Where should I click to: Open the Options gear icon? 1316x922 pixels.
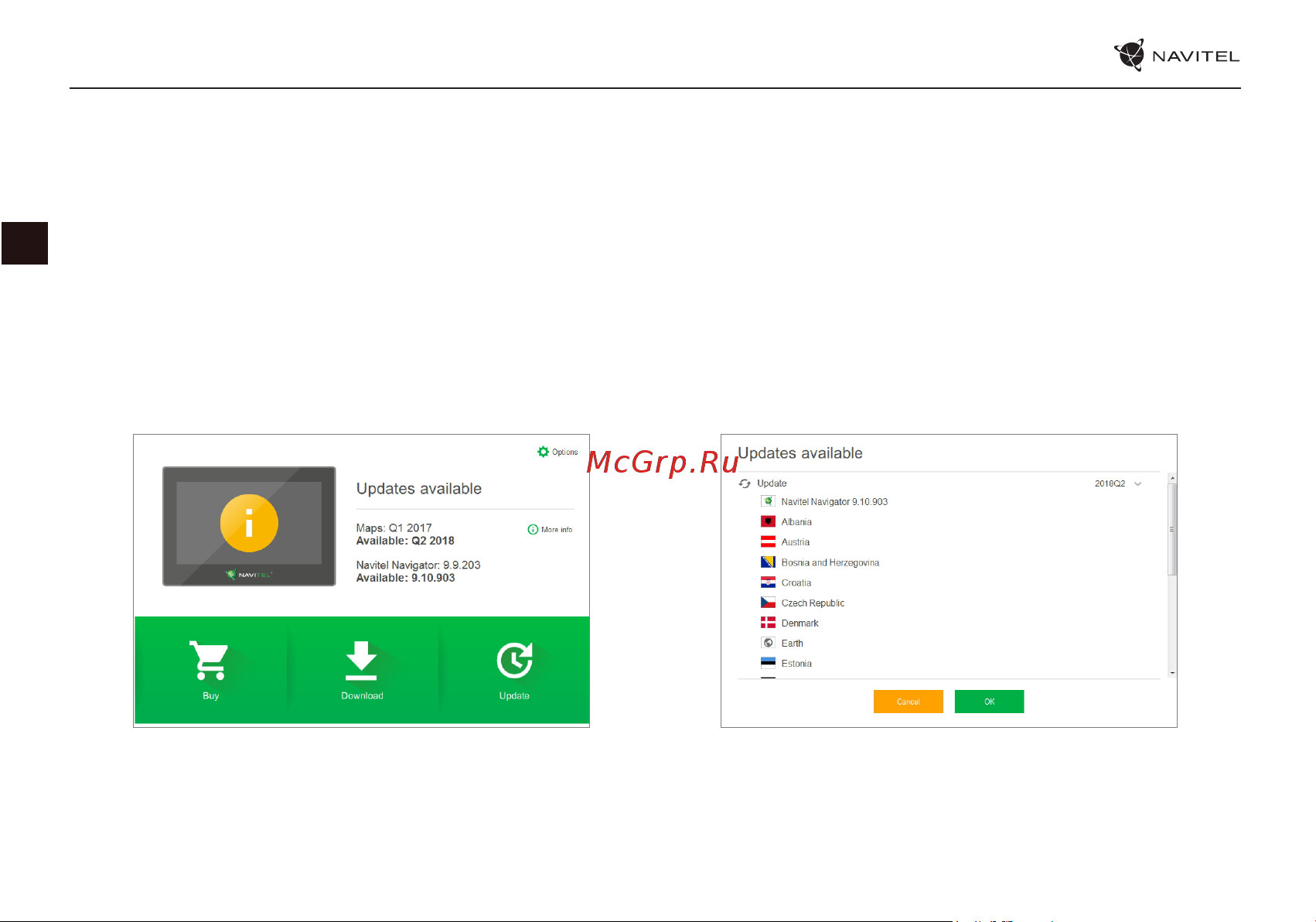543,452
